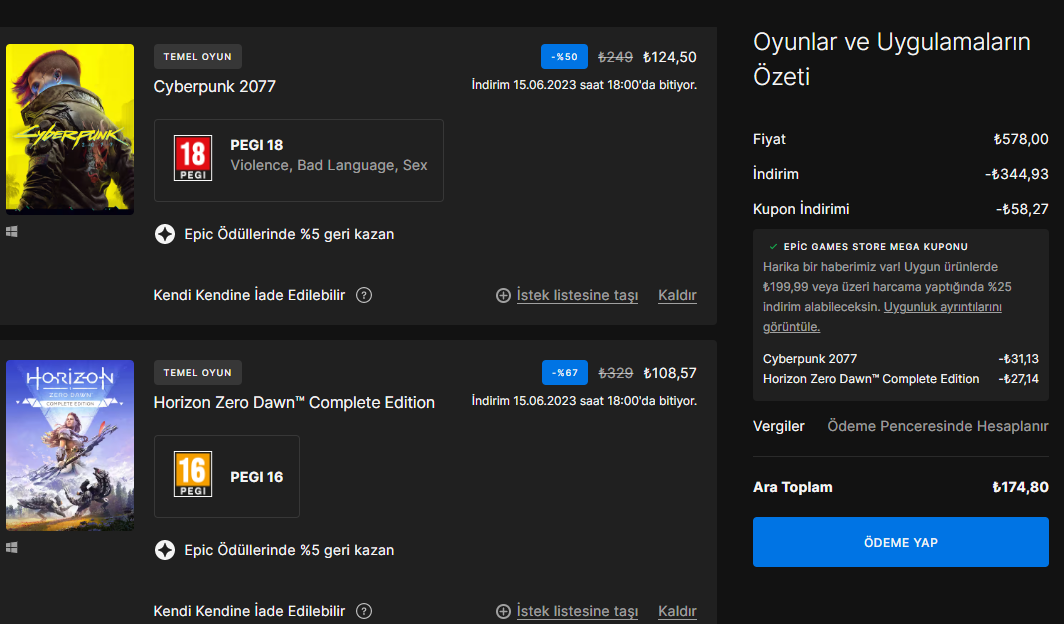Open the Horizon Zero Dawn cover thumbnail

click(70, 445)
